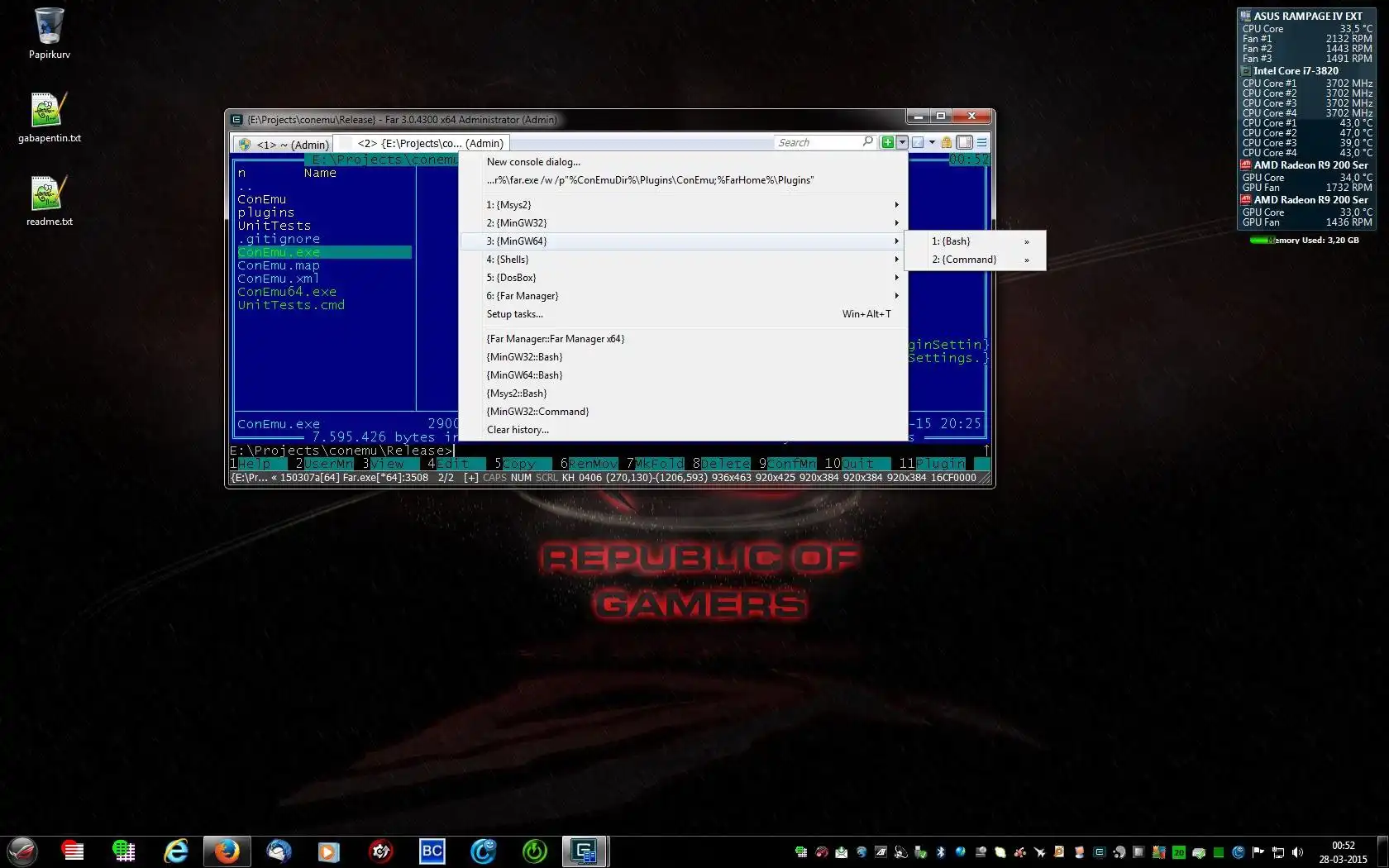Click the Bluetooth tray icon
This screenshot has width=1389, height=868.
[940, 852]
